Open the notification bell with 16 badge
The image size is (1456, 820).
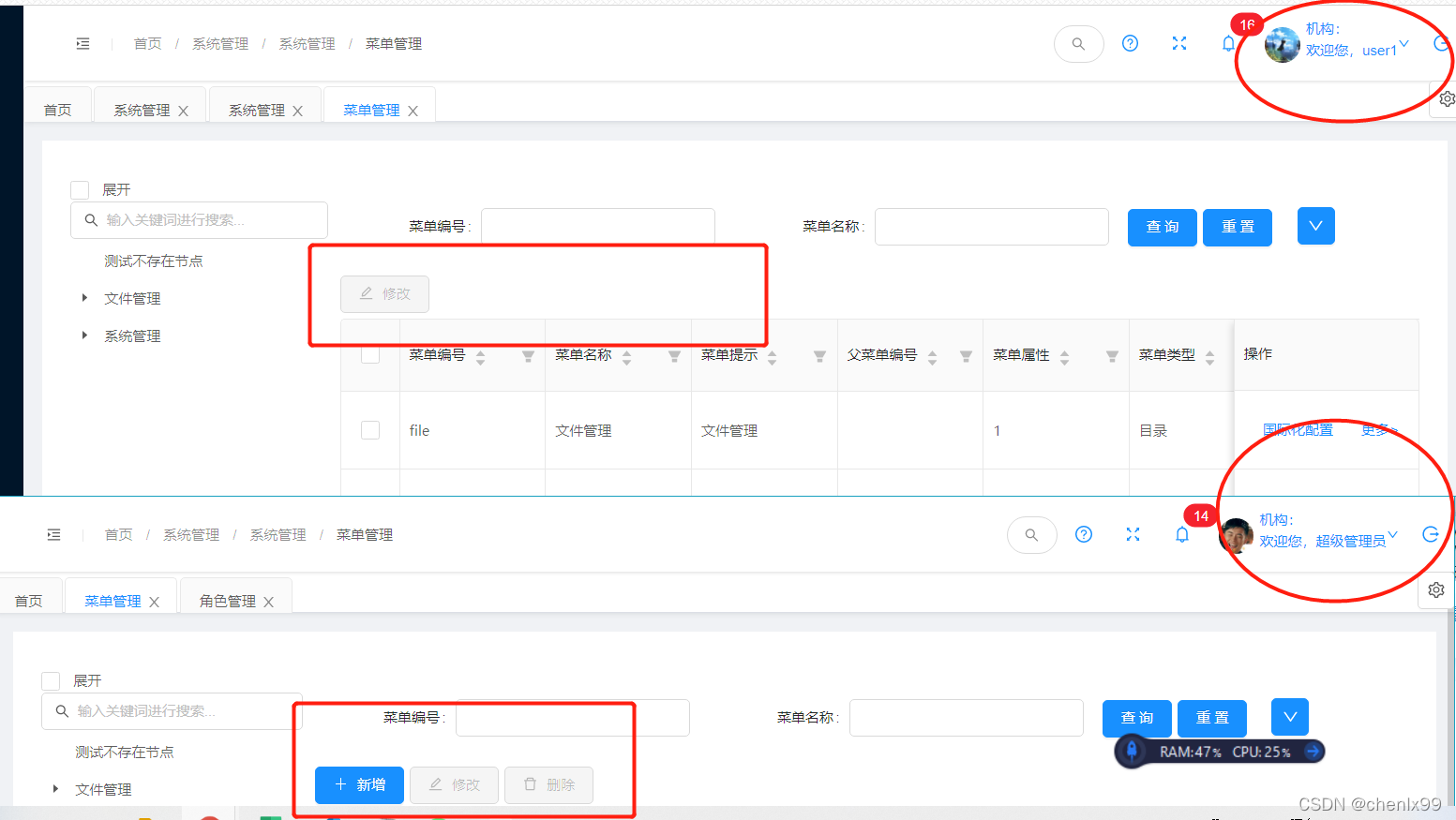point(1228,43)
